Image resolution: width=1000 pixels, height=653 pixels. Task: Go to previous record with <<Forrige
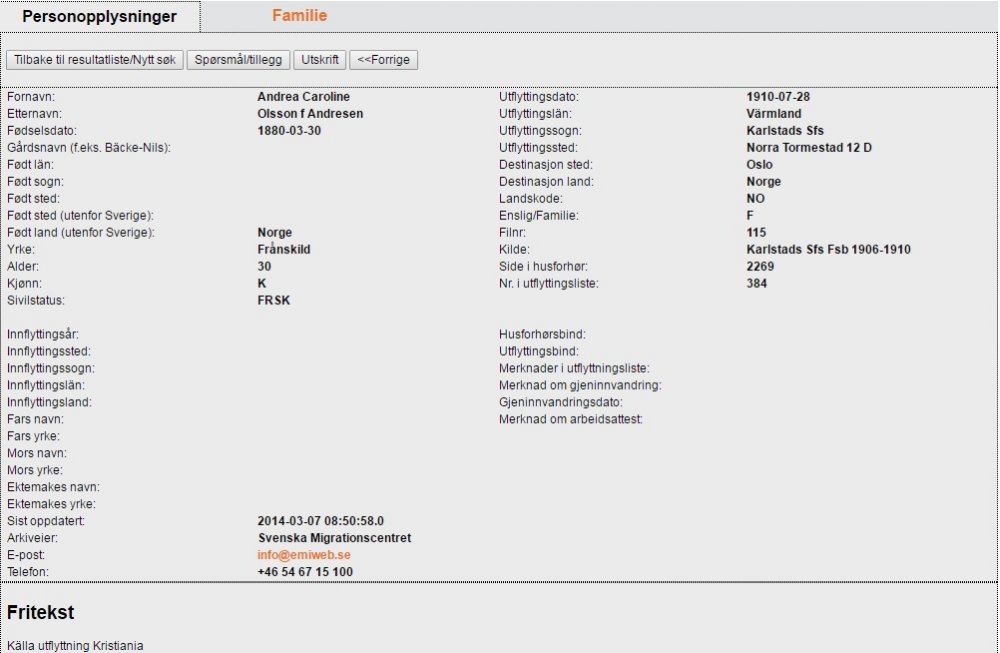[383, 60]
